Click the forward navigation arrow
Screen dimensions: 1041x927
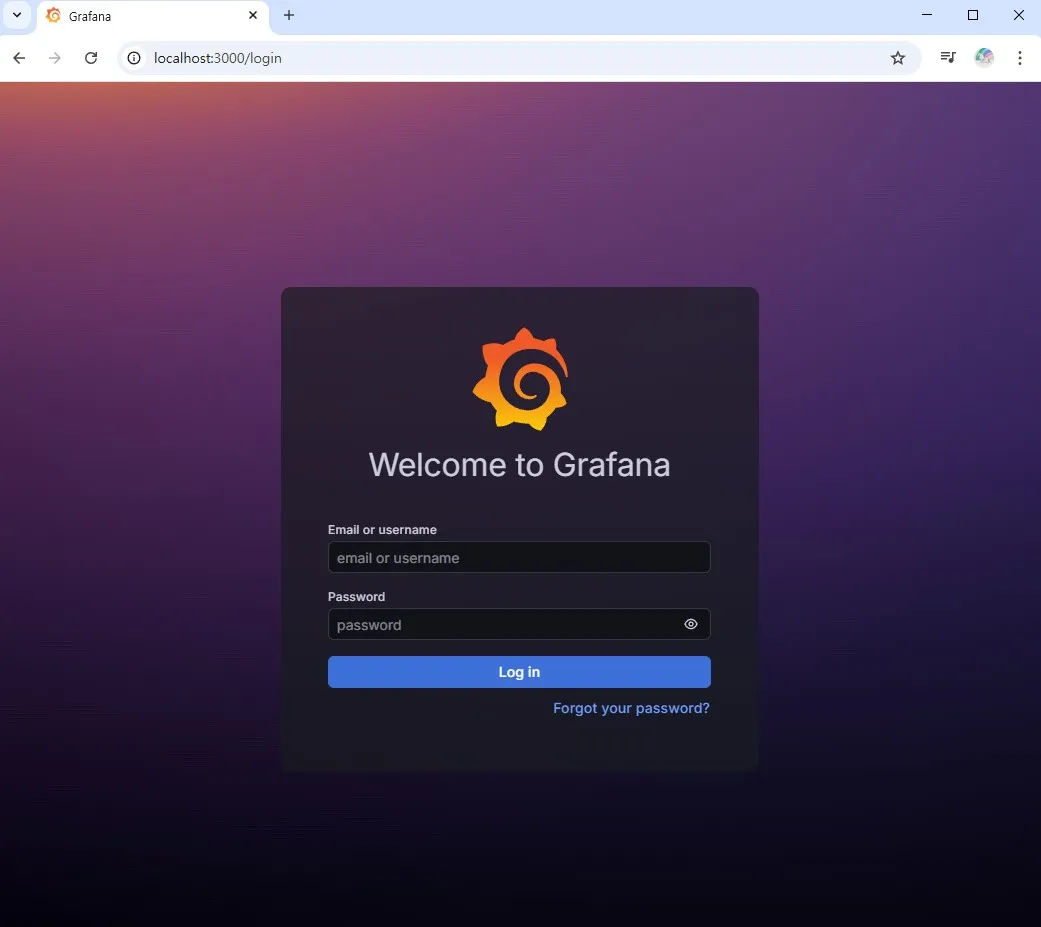click(x=55, y=58)
